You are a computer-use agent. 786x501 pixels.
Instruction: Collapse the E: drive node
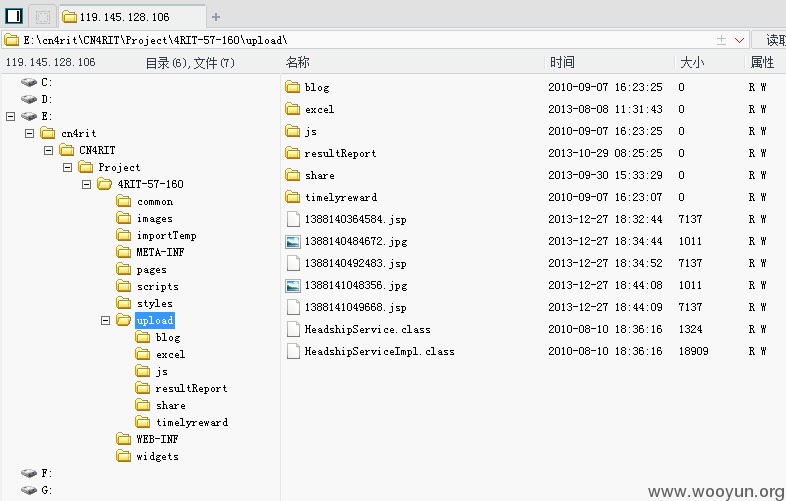11,116
